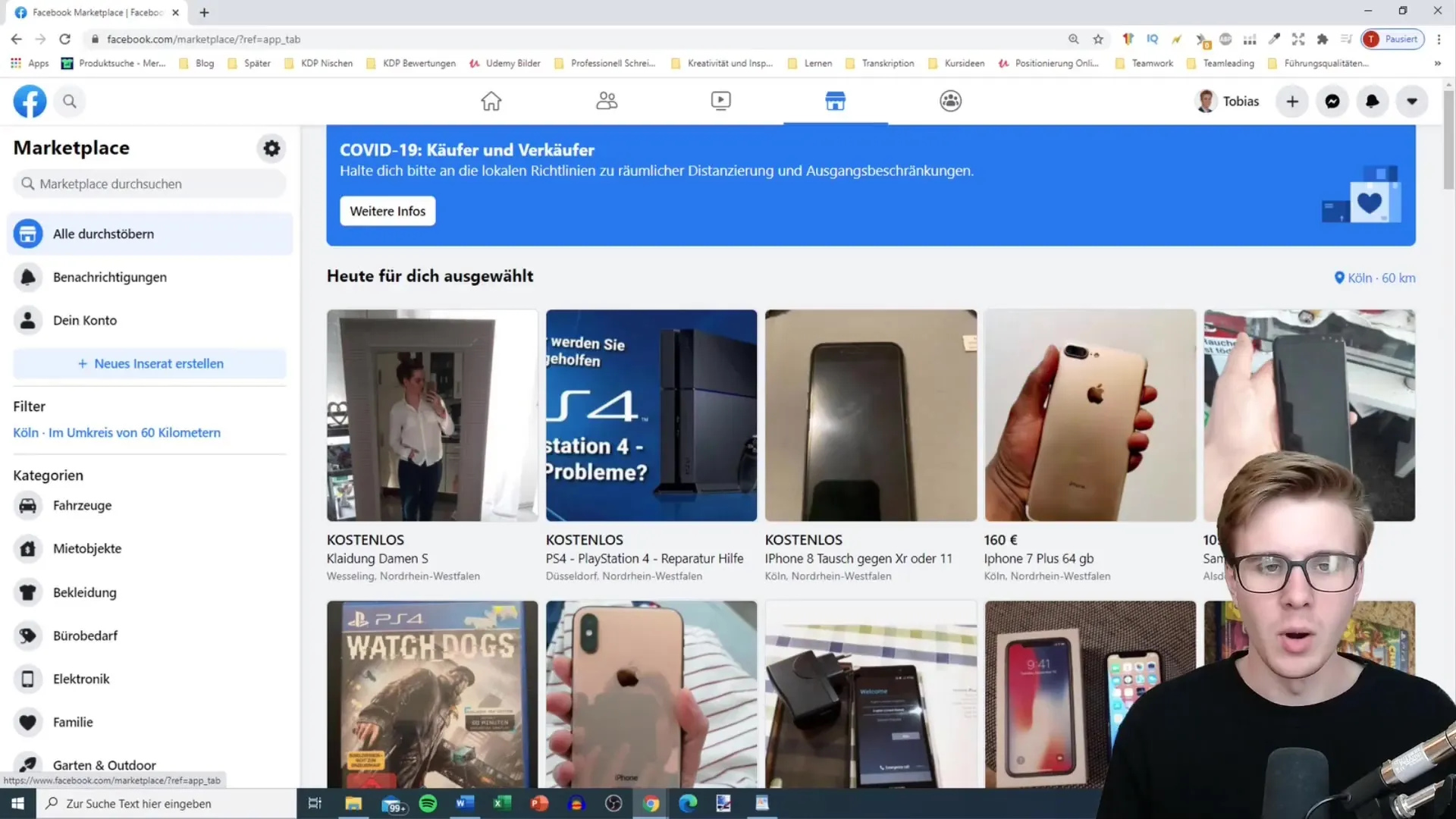Choose the Mietobjekte category
Image resolution: width=1456 pixels, height=819 pixels.
[x=149, y=548]
